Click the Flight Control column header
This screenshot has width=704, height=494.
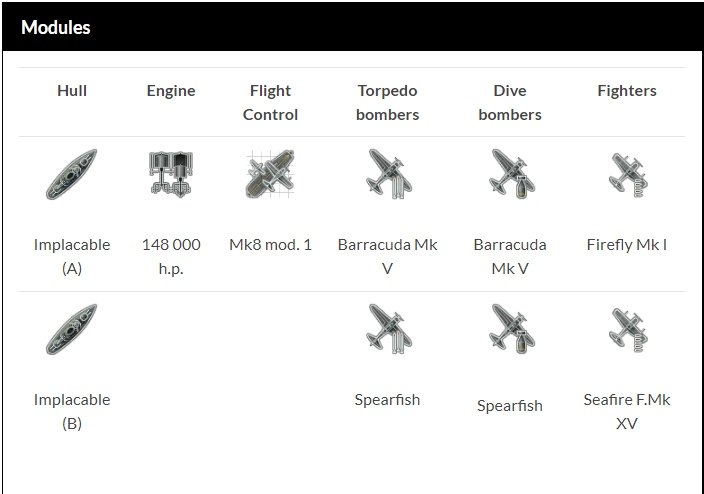270,102
